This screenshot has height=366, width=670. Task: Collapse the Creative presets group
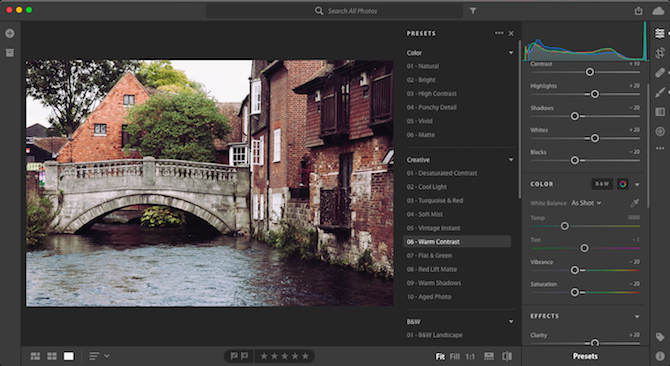511,159
